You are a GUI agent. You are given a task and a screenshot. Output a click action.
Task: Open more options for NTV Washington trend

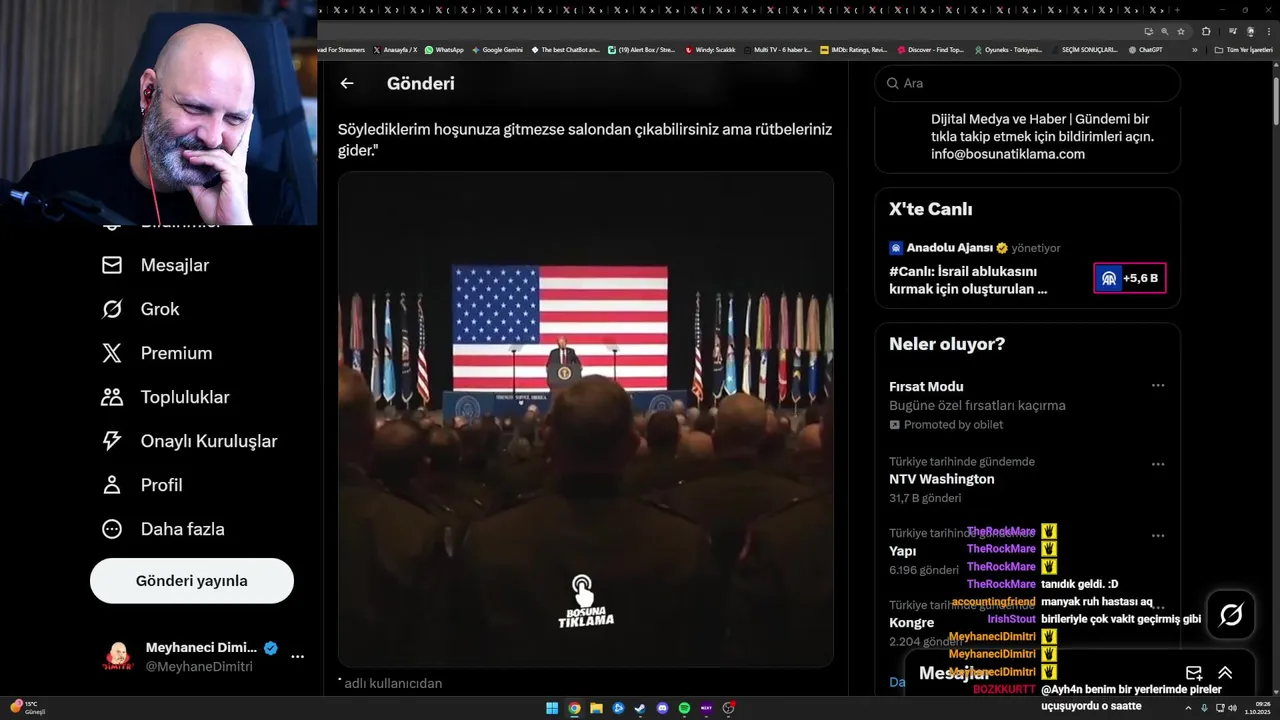1157,465
